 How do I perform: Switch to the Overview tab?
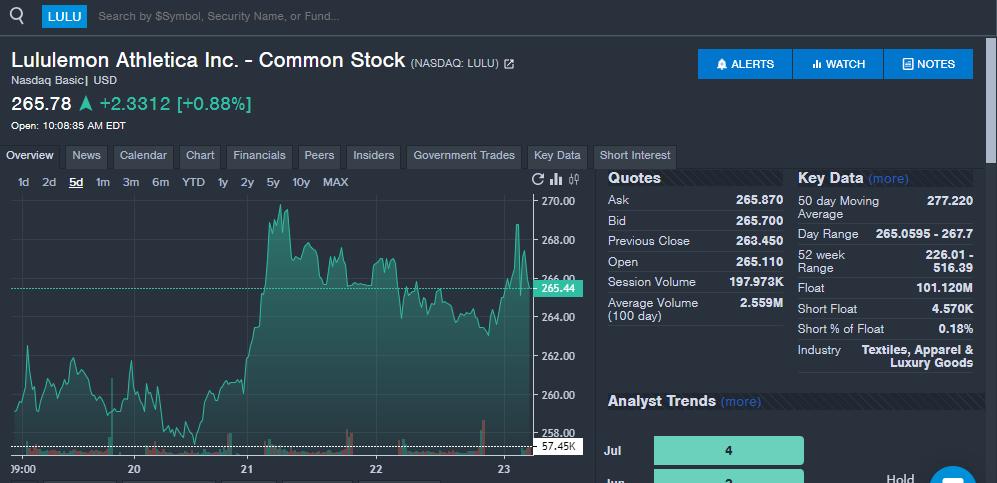click(x=30, y=156)
